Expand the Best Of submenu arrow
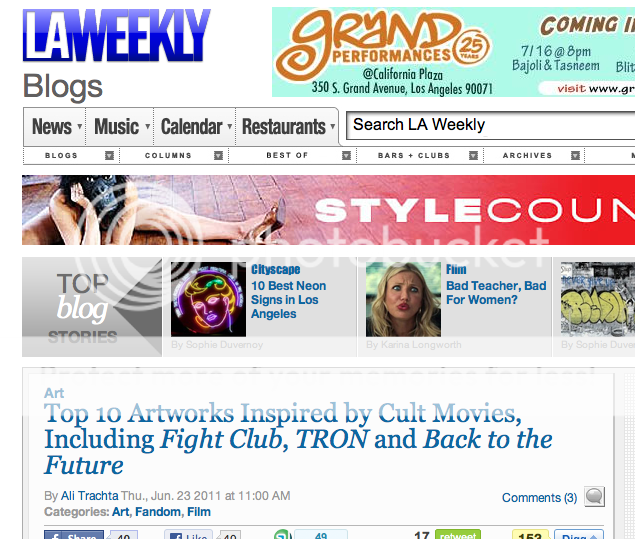The image size is (635, 539). click(x=346, y=156)
